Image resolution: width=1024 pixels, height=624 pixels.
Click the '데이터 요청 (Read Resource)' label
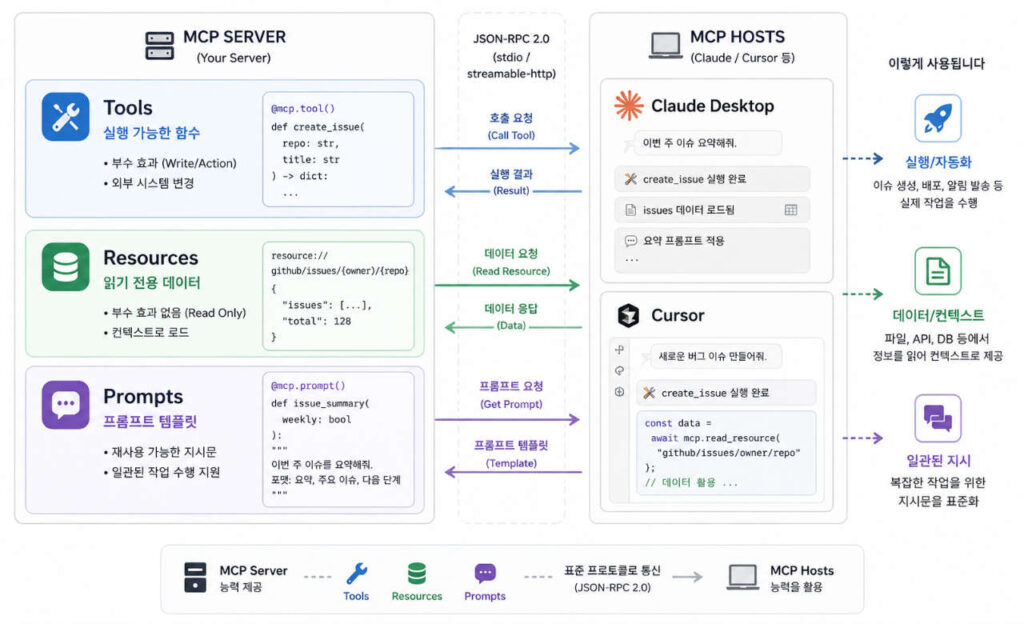[x=511, y=262]
